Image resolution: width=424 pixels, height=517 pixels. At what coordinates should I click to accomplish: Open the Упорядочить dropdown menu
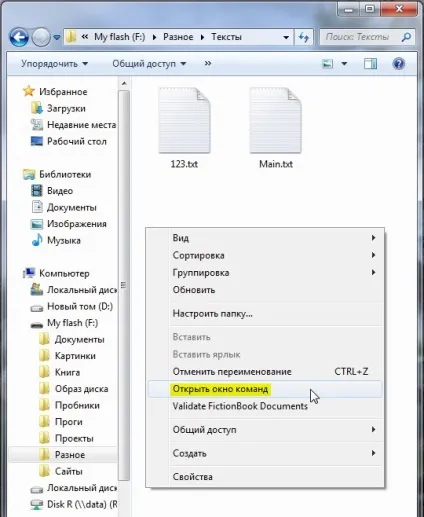coord(54,64)
